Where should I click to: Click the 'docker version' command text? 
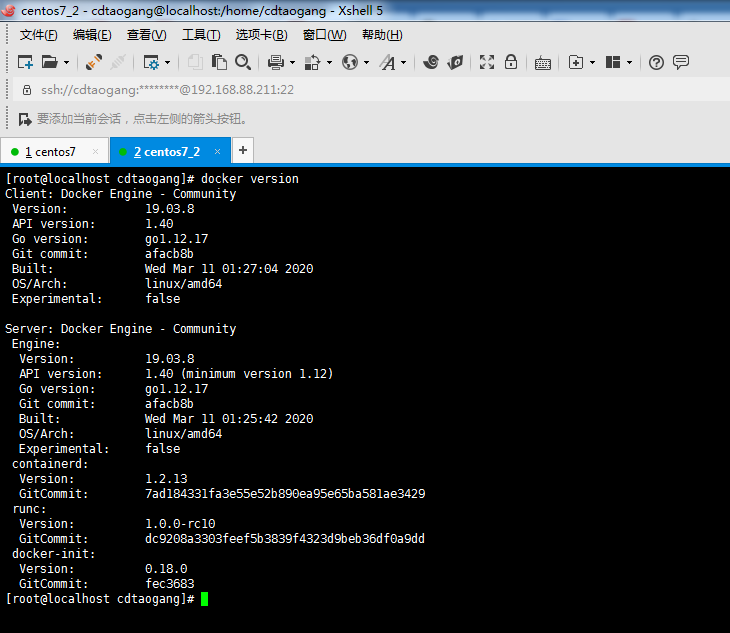[x=250, y=179]
